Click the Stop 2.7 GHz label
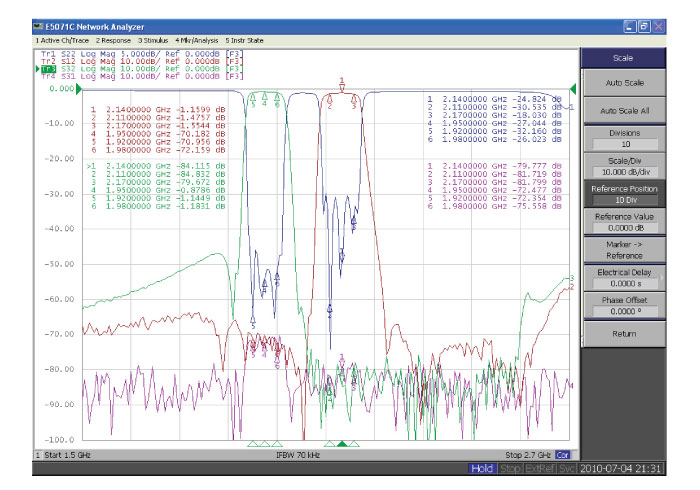700x490 pixels. point(528,455)
